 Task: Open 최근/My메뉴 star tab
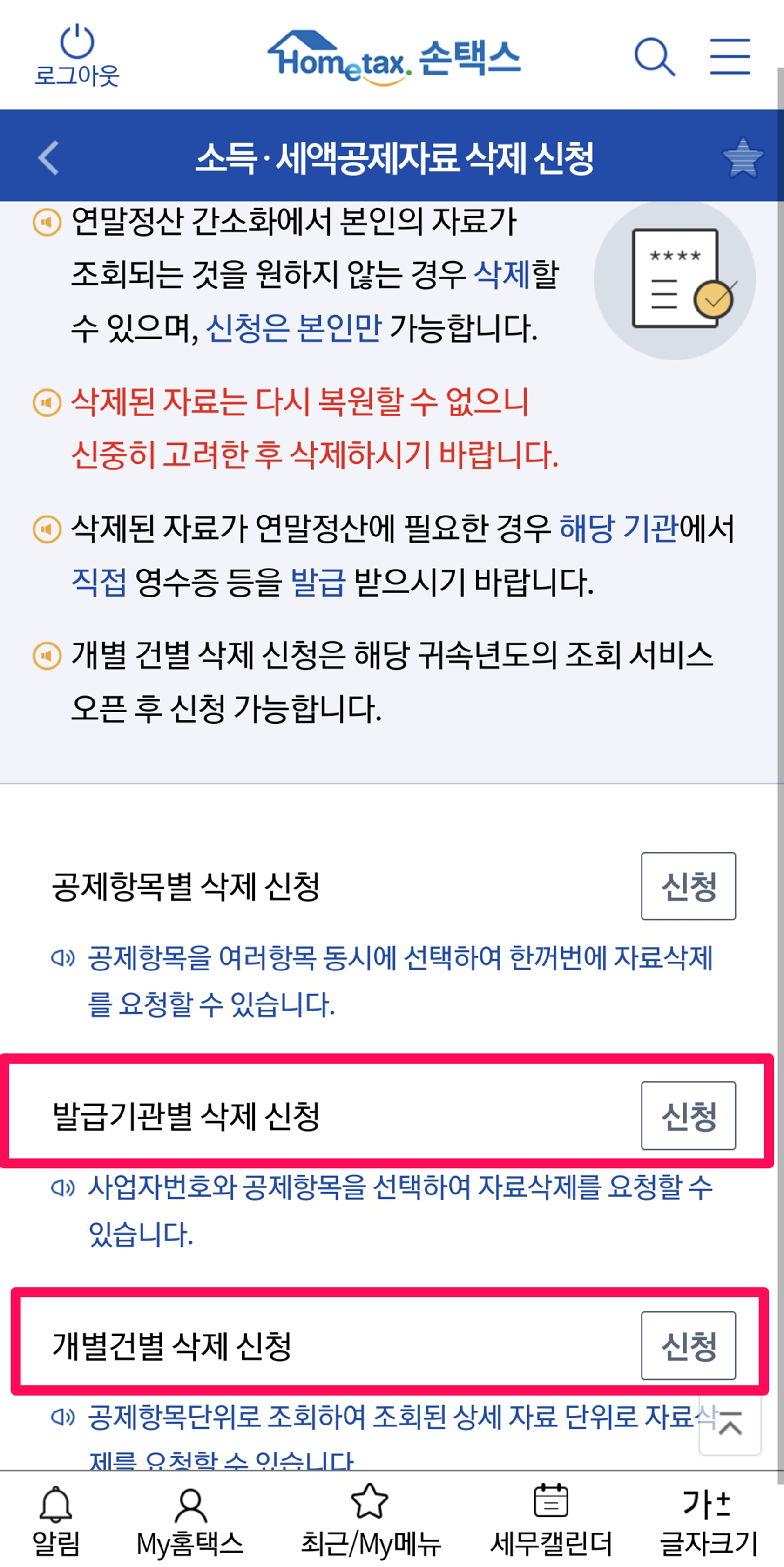tap(371, 1520)
